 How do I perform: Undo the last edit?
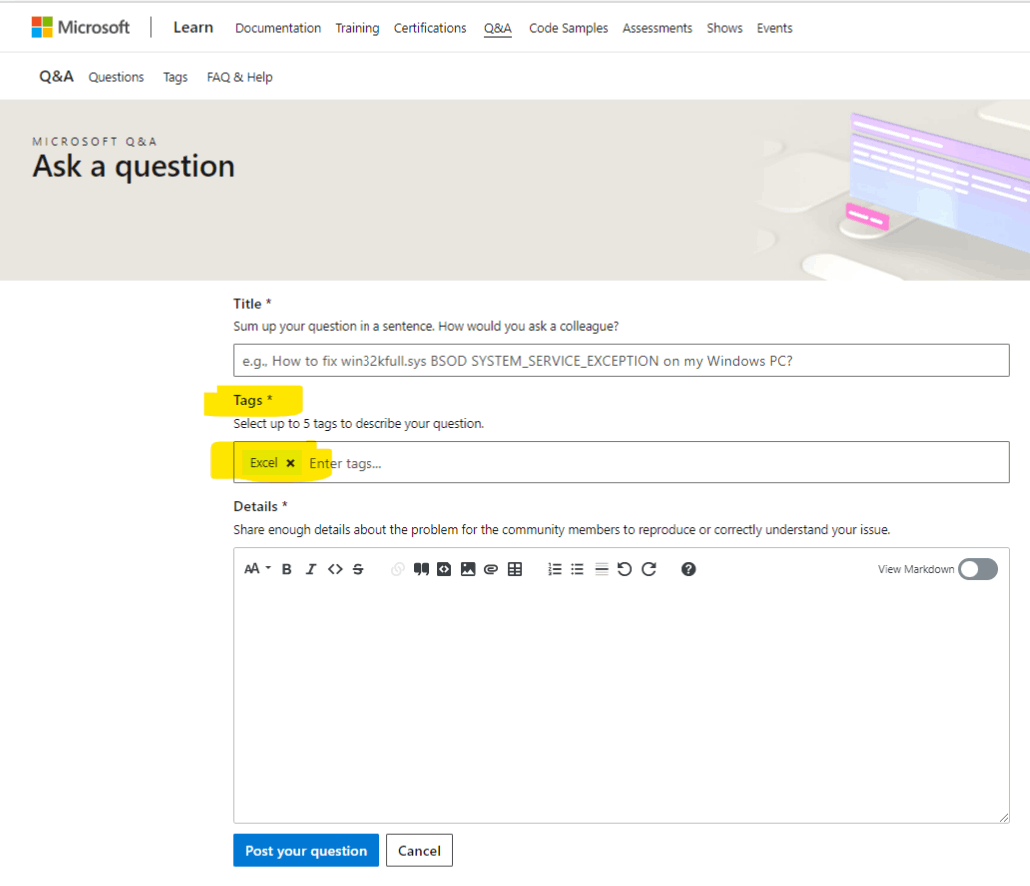(625, 569)
